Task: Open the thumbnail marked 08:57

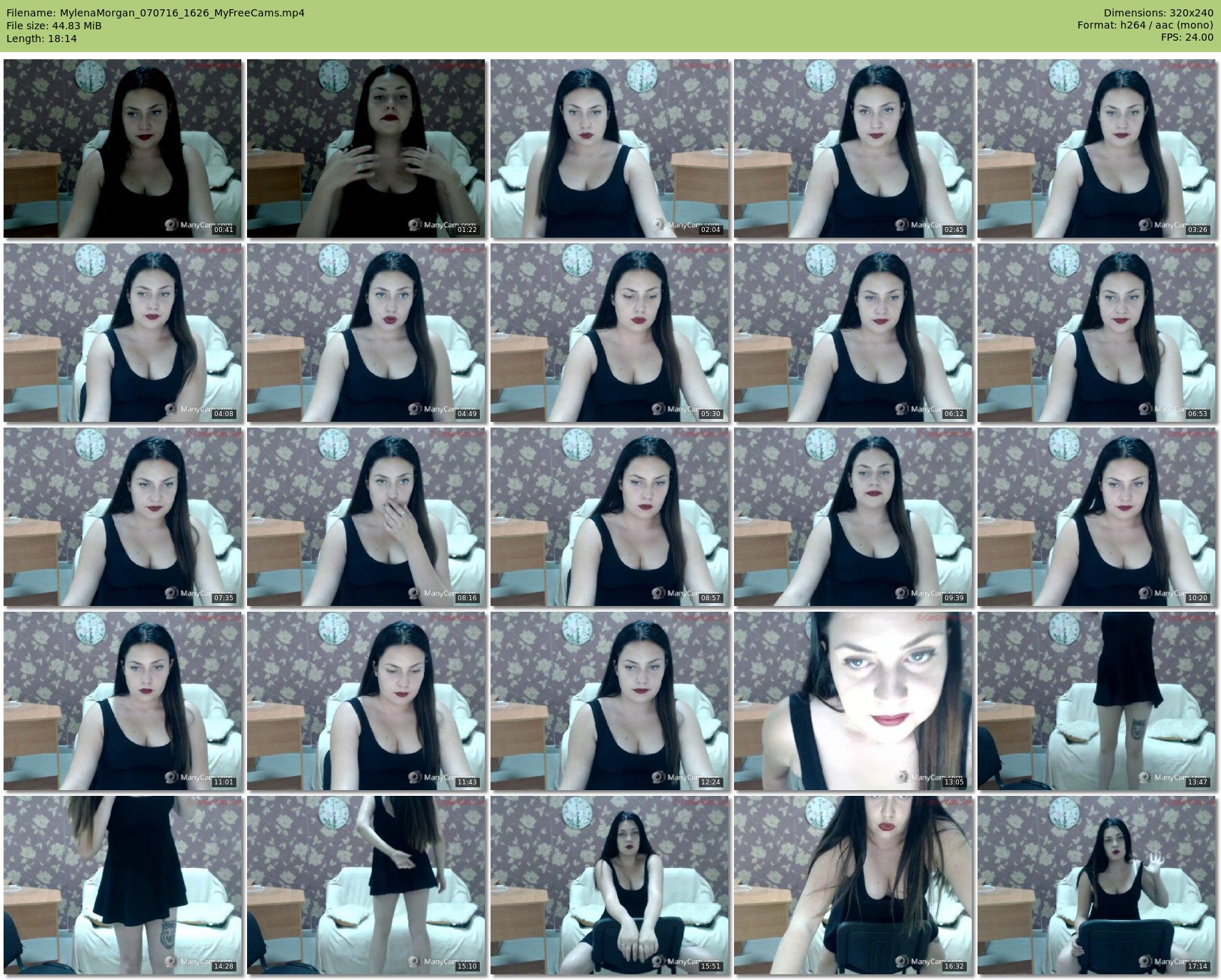Action: (x=609, y=517)
